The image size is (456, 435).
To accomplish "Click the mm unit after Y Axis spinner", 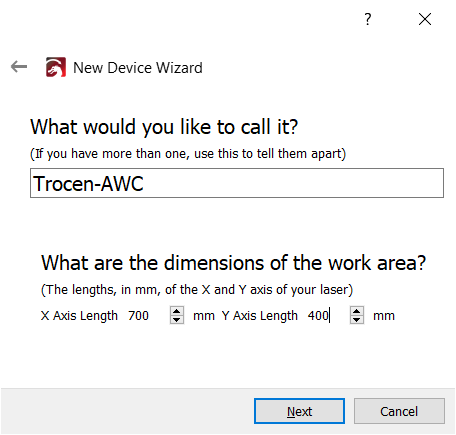I will (384, 316).
